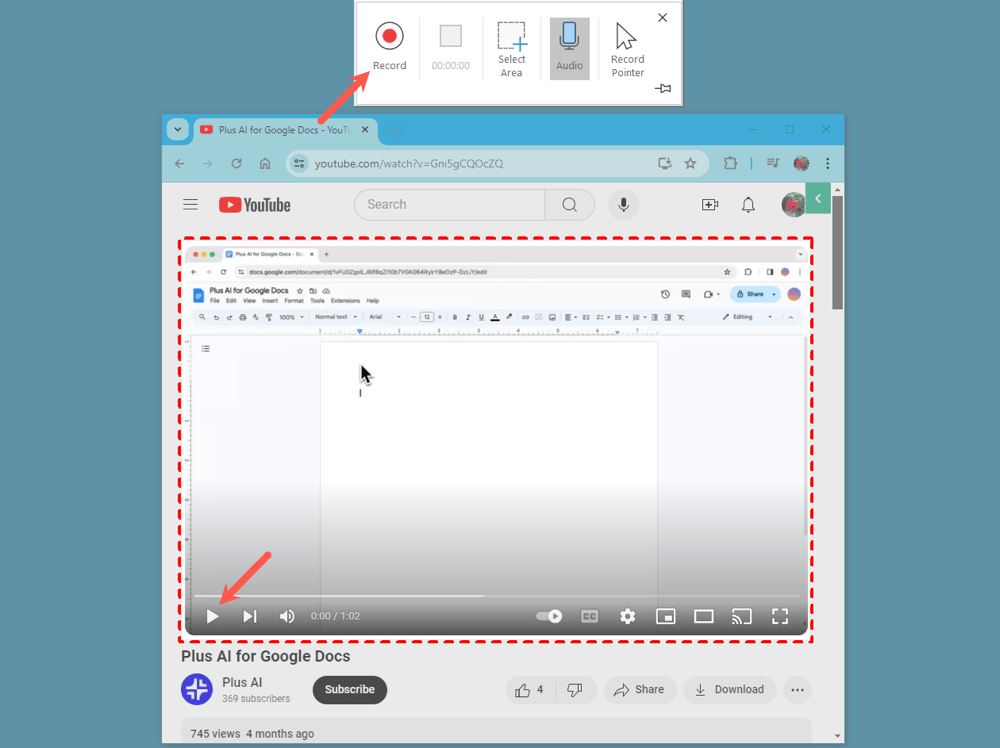Open the tab search dropdown in Chrome

178,129
